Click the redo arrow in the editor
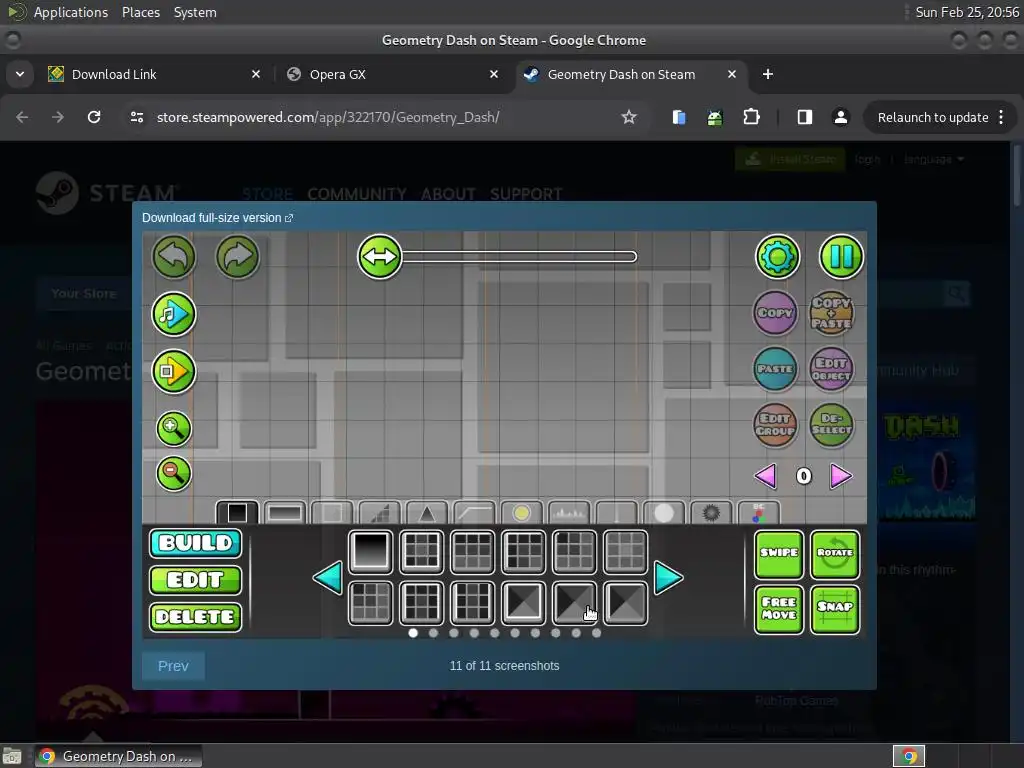This screenshot has height=768, width=1024. (238, 257)
